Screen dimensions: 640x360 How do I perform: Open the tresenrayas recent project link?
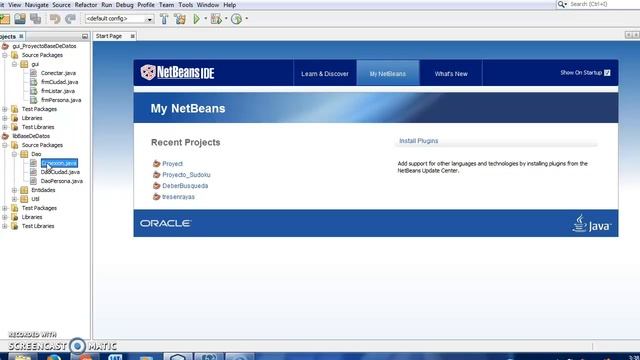(x=178, y=197)
